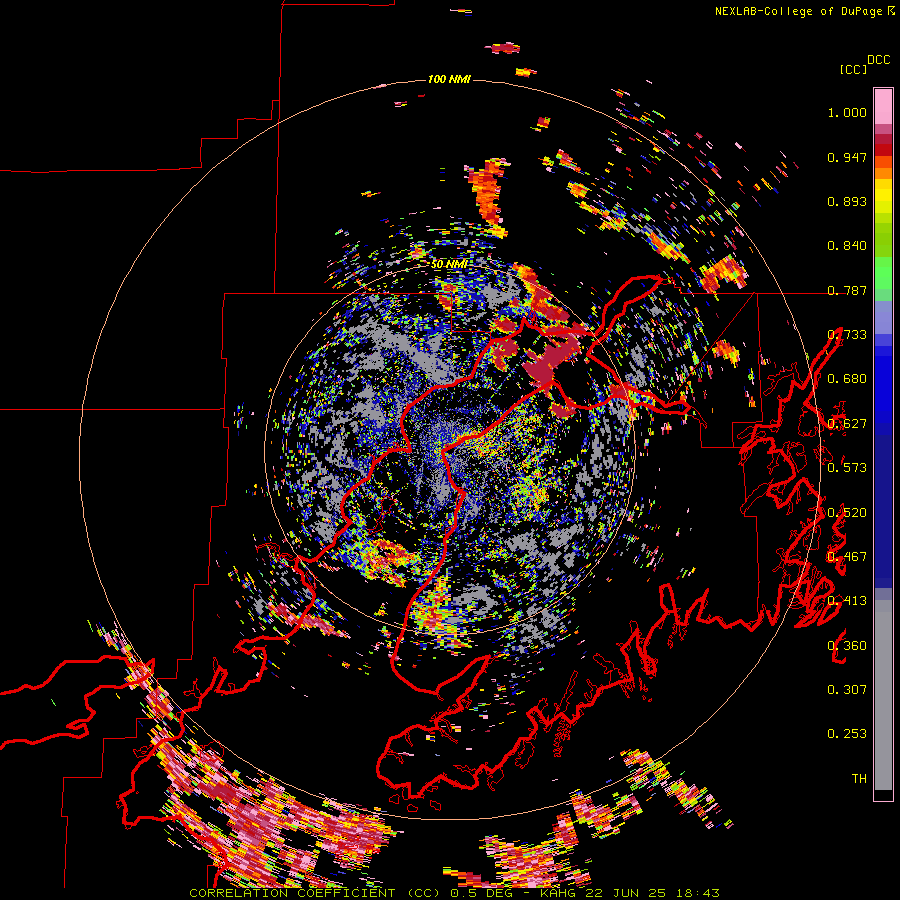Select the 0.573 value on the CC scale
Viewport: 900px width, 900px height.
847,467
